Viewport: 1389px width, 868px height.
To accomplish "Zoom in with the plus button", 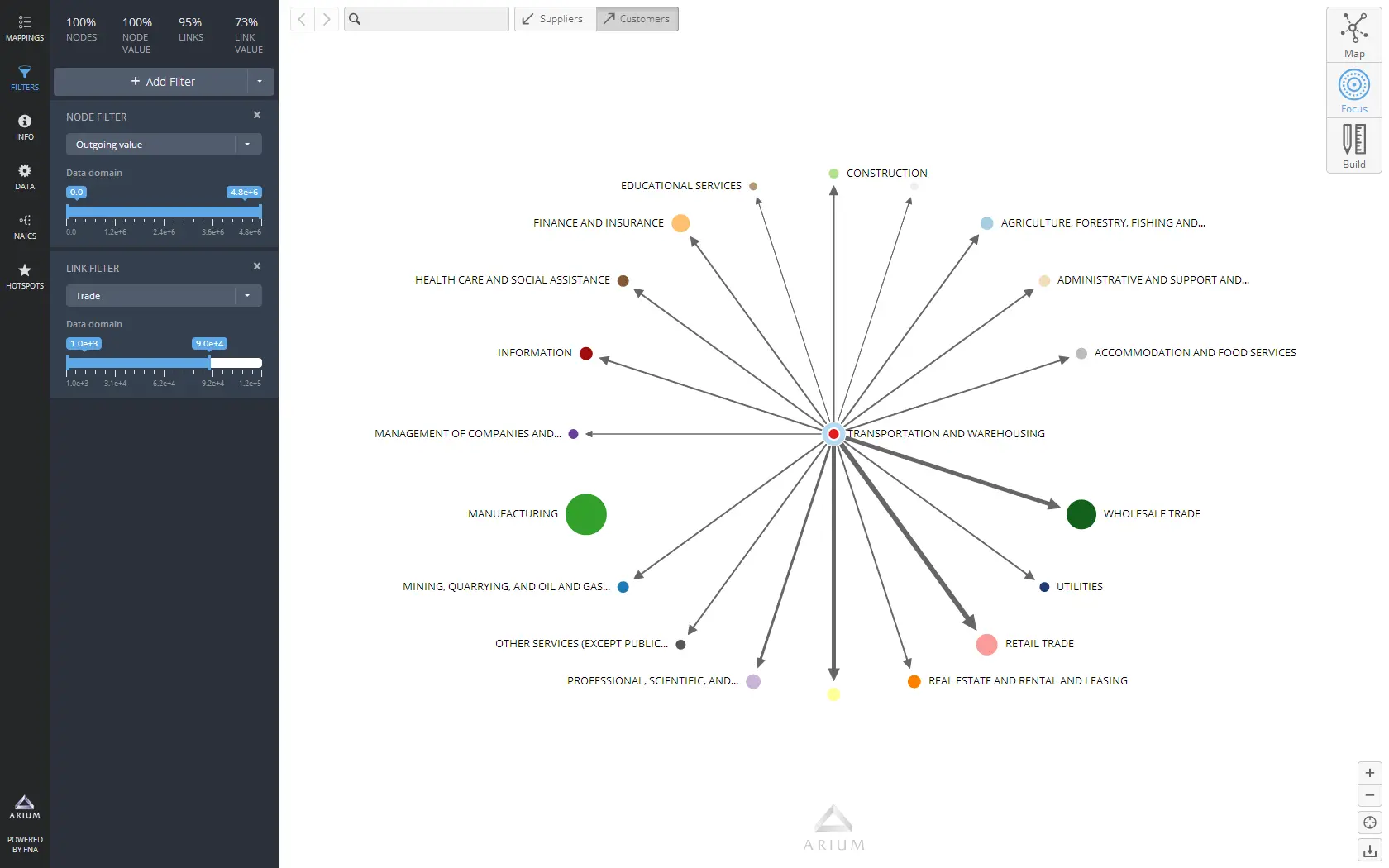I will (1369, 773).
